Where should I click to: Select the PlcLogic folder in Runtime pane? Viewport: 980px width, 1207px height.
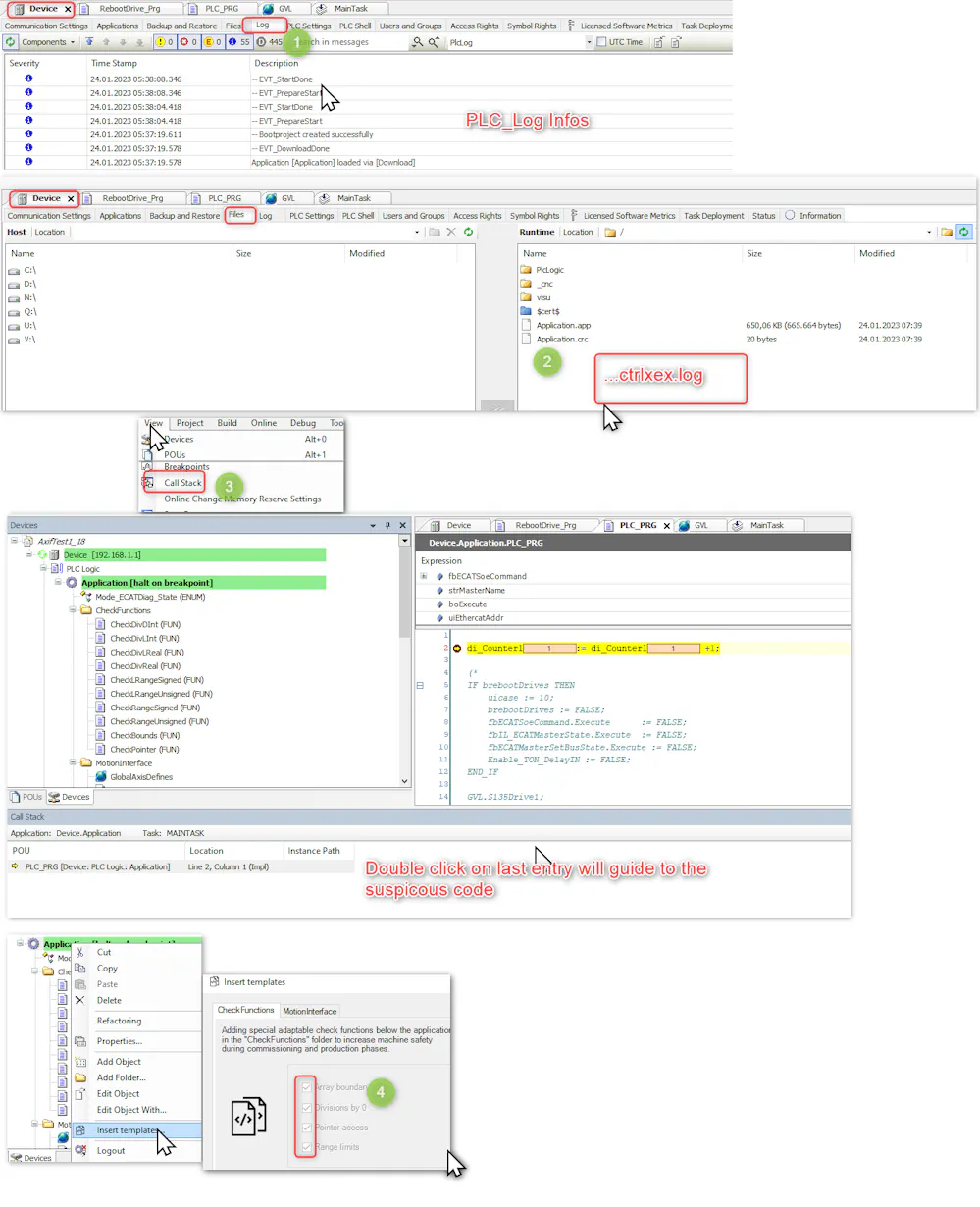pos(542,270)
